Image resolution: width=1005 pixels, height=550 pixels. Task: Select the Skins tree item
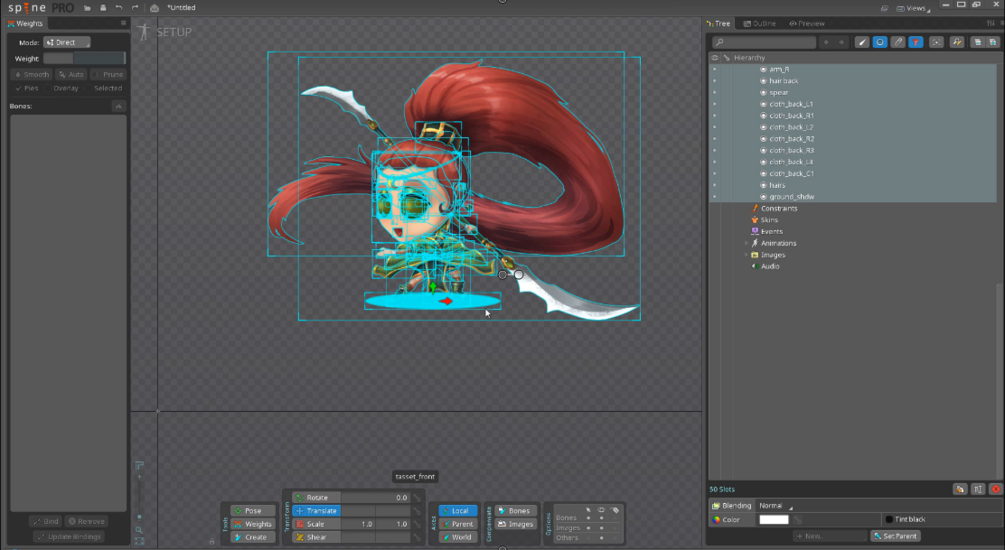coord(764,220)
